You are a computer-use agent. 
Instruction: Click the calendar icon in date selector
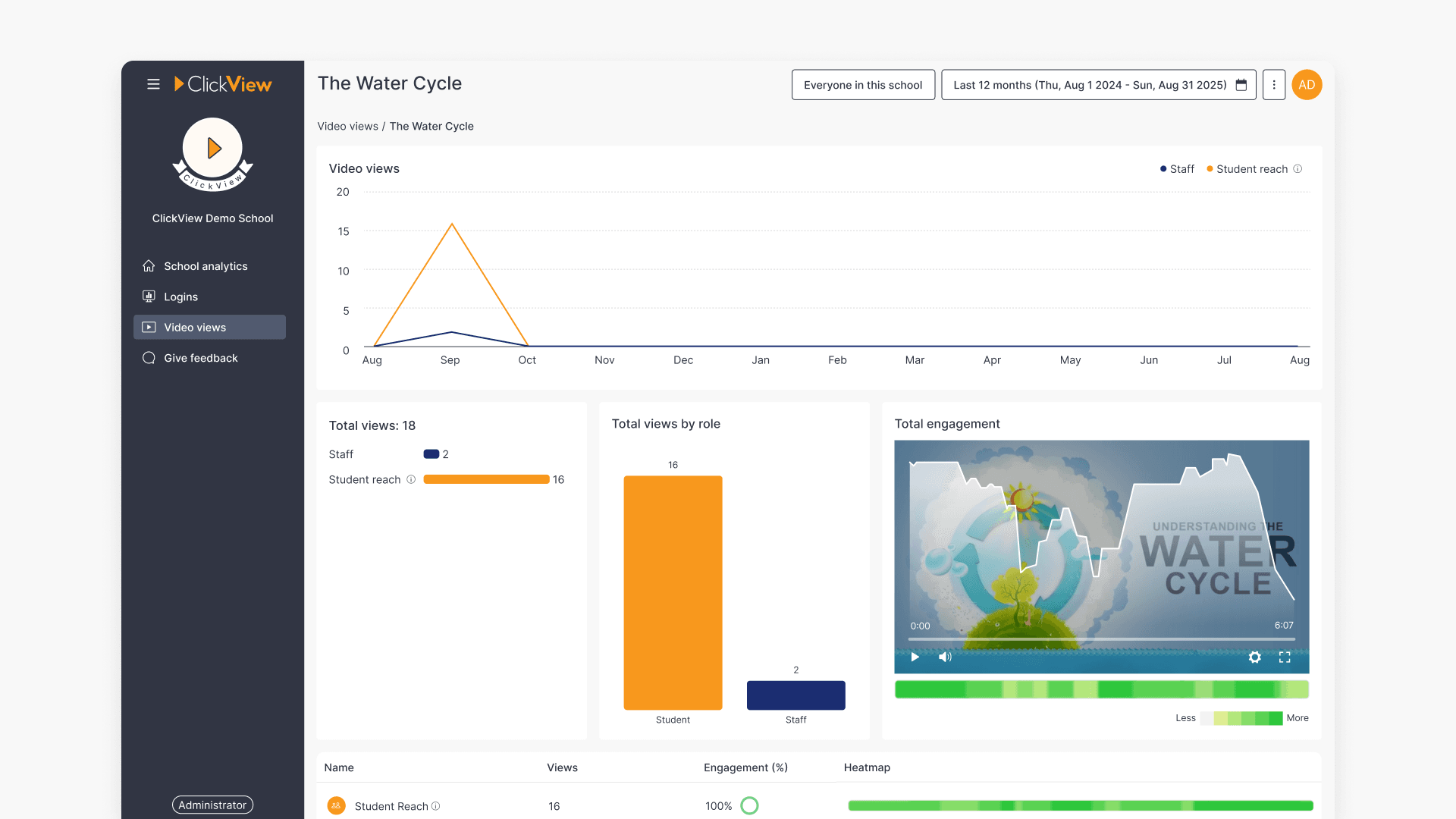[1241, 85]
